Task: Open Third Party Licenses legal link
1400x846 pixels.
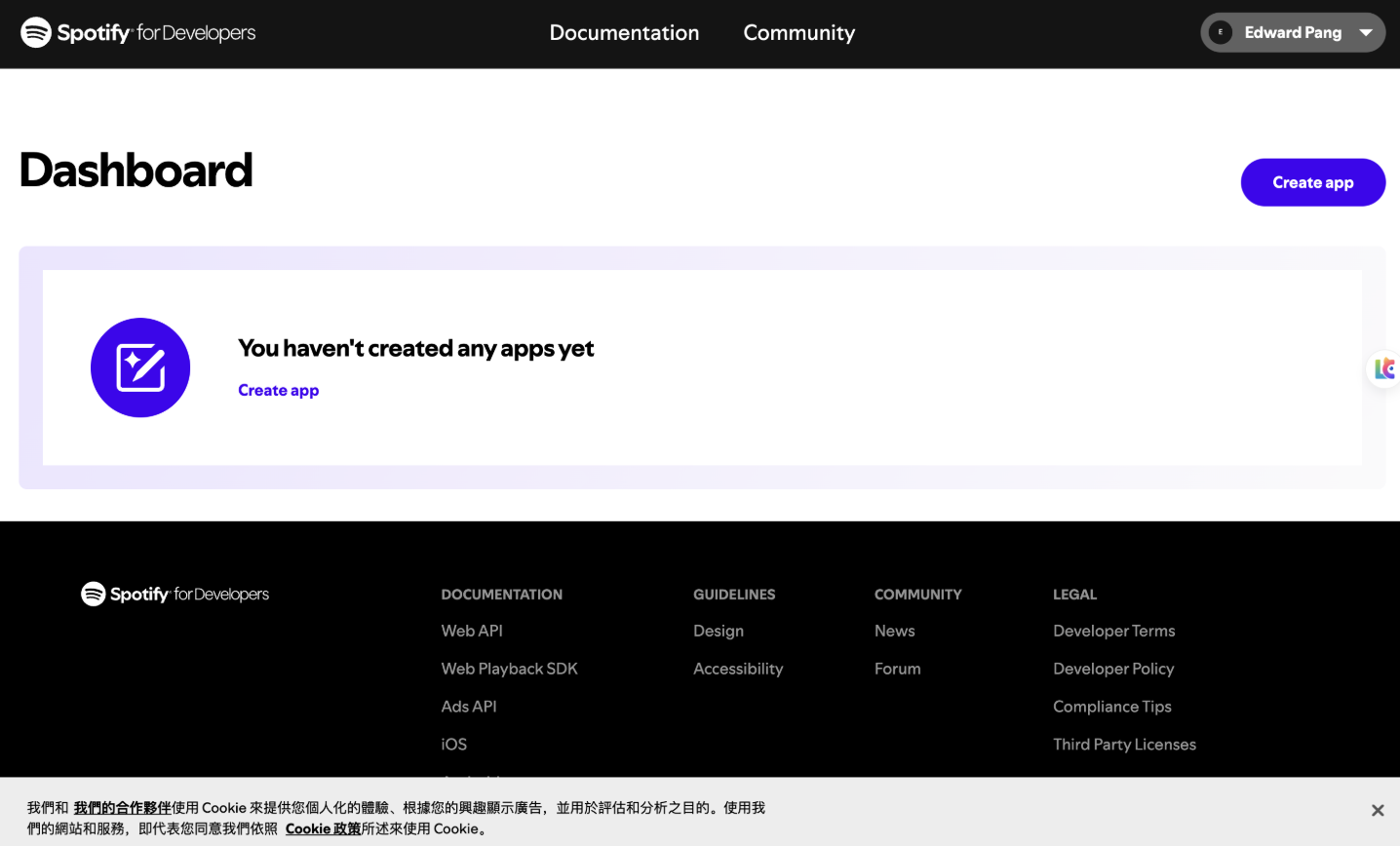Action: click(x=1124, y=745)
